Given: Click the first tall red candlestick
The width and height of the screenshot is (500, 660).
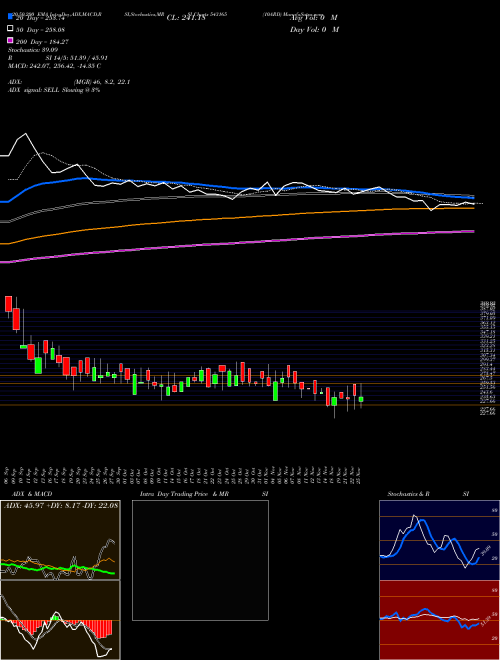Looking at the screenshot, I should click(x=8, y=303).
